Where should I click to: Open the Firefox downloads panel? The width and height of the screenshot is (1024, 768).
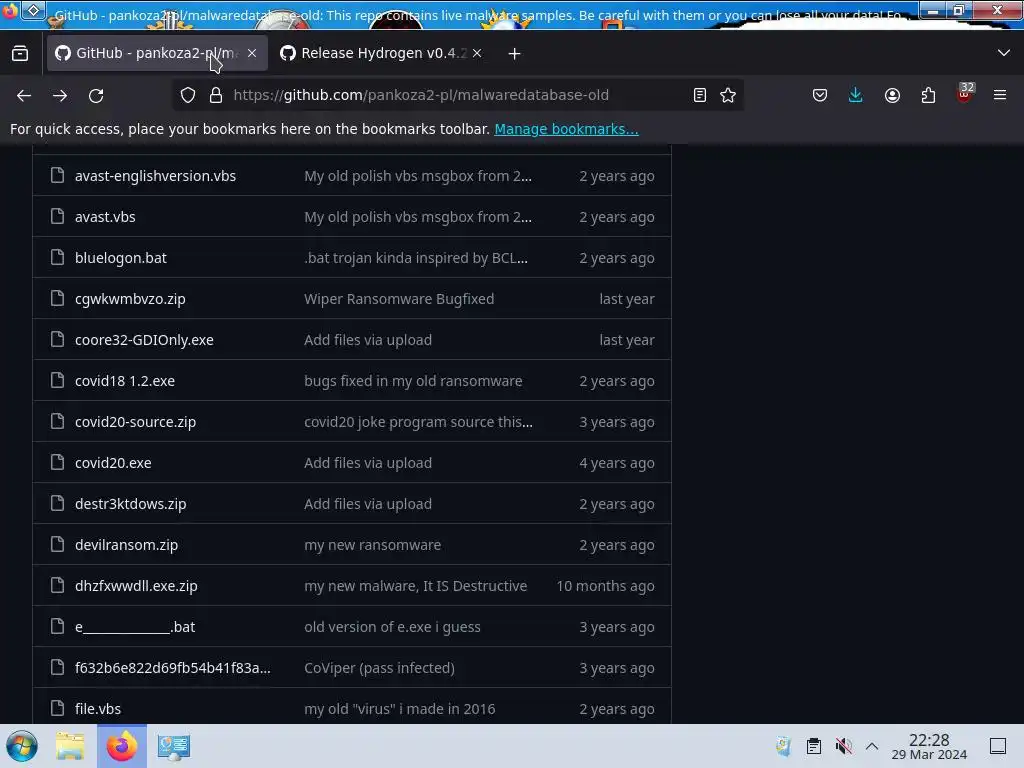(856, 95)
